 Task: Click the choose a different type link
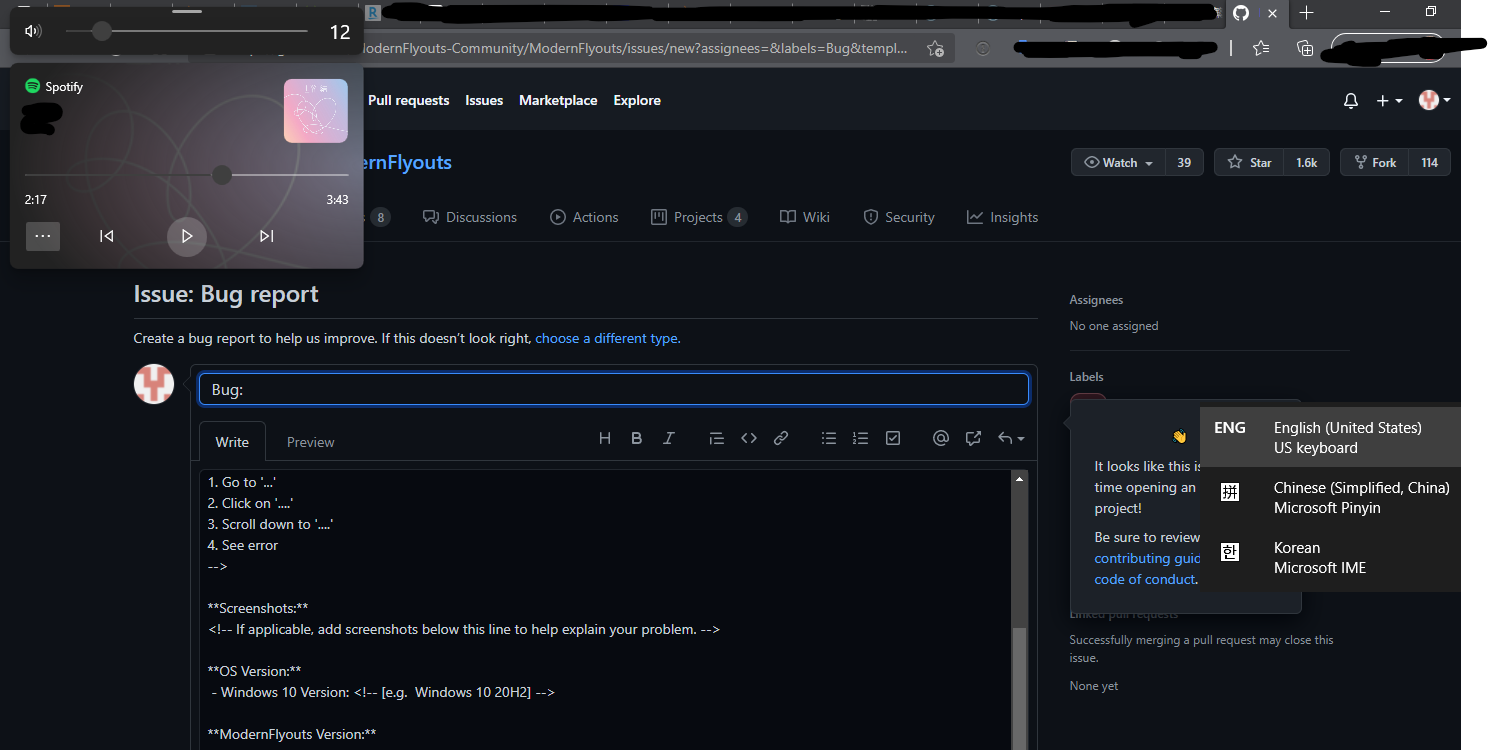pos(606,338)
